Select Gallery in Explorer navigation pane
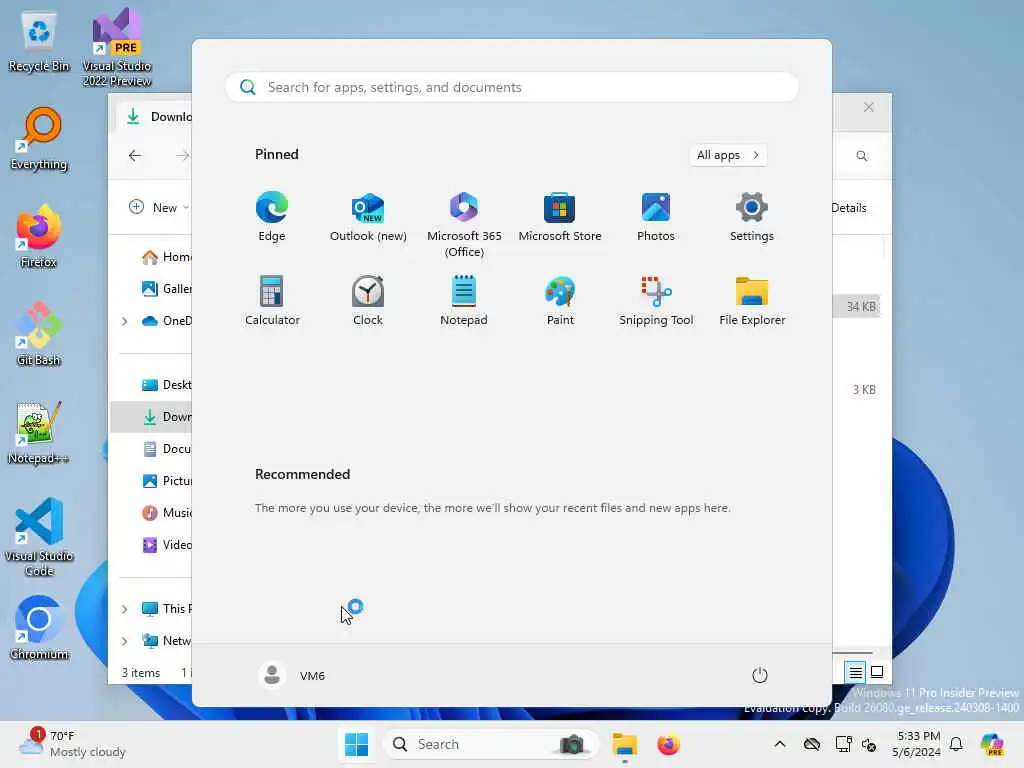 click(x=167, y=289)
